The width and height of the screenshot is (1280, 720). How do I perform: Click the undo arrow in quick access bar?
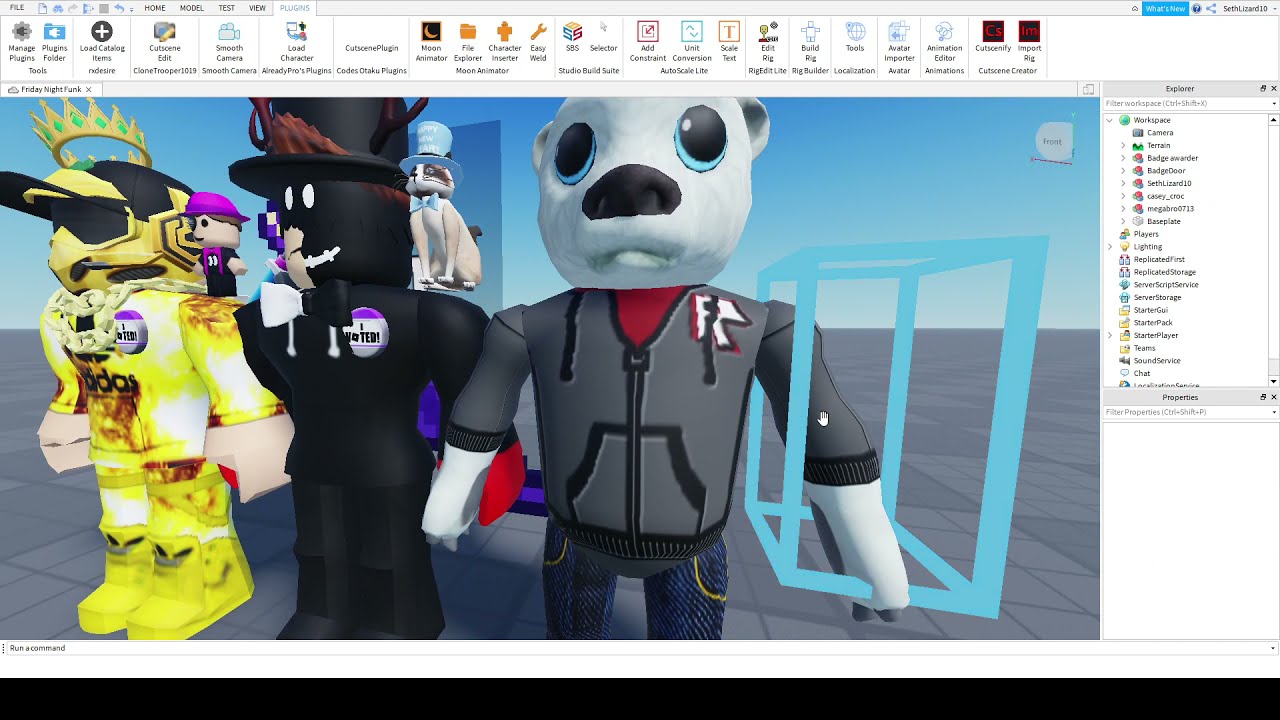[x=118, y=8]
